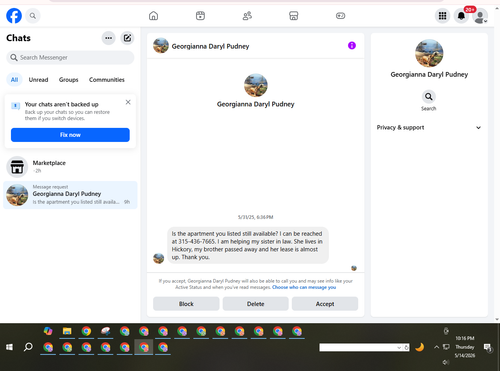Go to the Home feed icon

click(153, 16)
